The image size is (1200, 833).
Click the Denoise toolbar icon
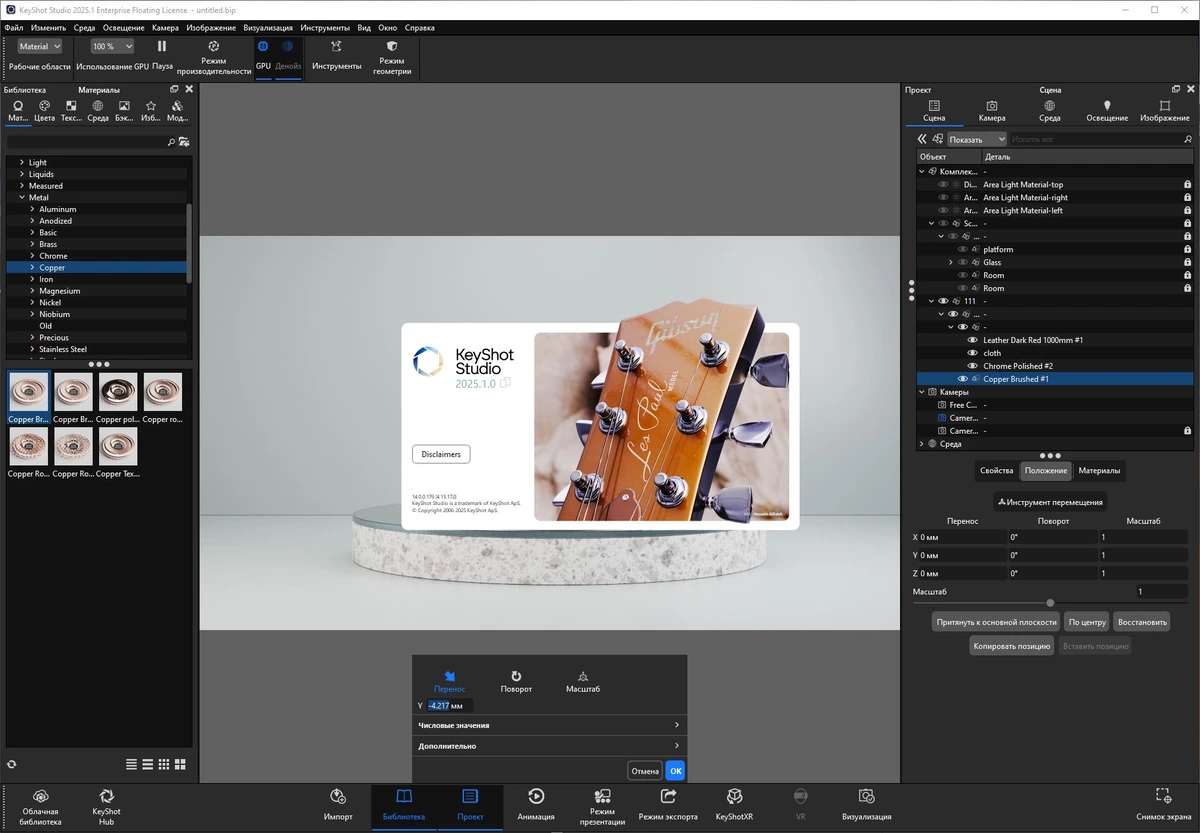[288, 46]
